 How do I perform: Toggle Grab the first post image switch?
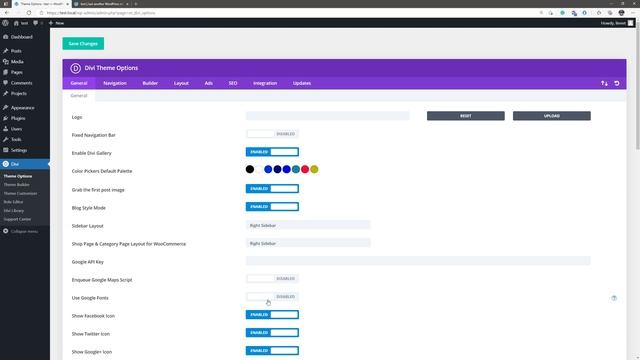tap(272, 189)
